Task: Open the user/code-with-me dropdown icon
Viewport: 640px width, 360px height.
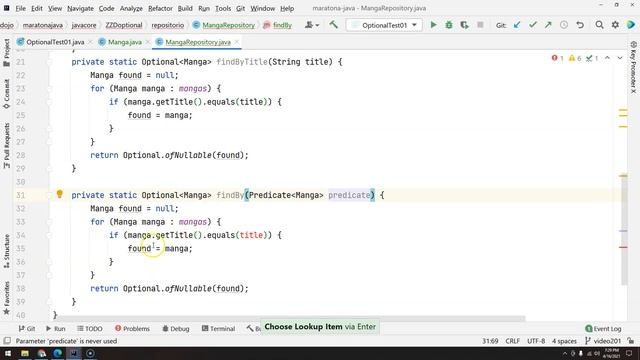Action: [x=312, y=25]
